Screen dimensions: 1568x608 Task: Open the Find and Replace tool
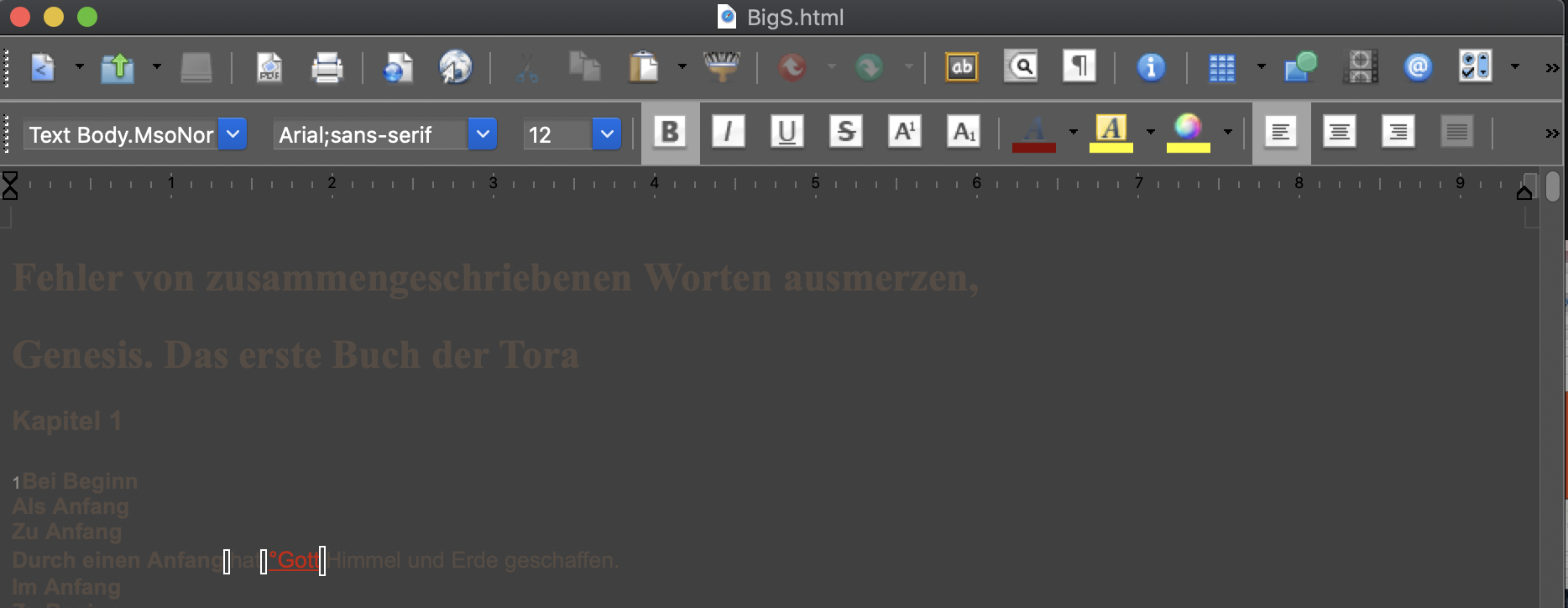pyautogui.click(x=1021, y=66)
